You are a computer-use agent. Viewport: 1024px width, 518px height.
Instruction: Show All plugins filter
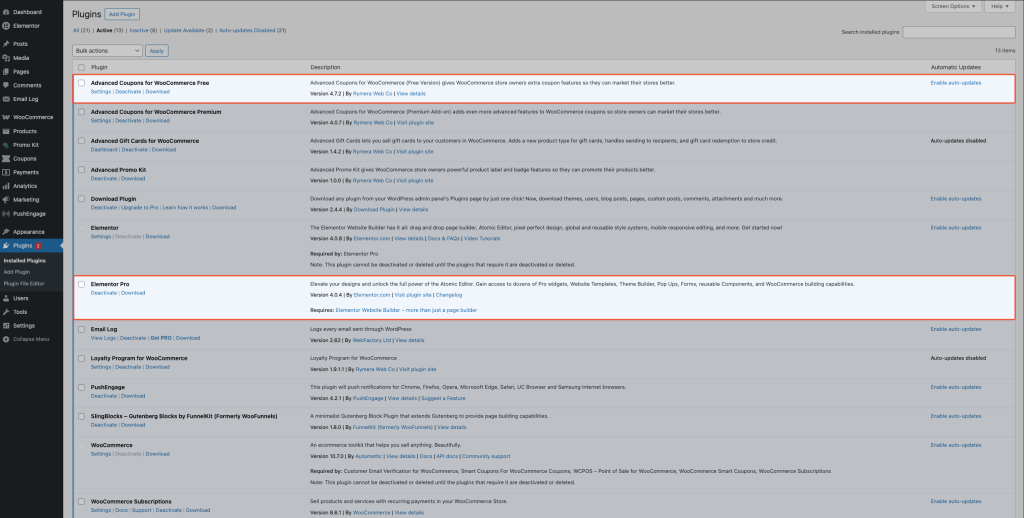(82, 30)
